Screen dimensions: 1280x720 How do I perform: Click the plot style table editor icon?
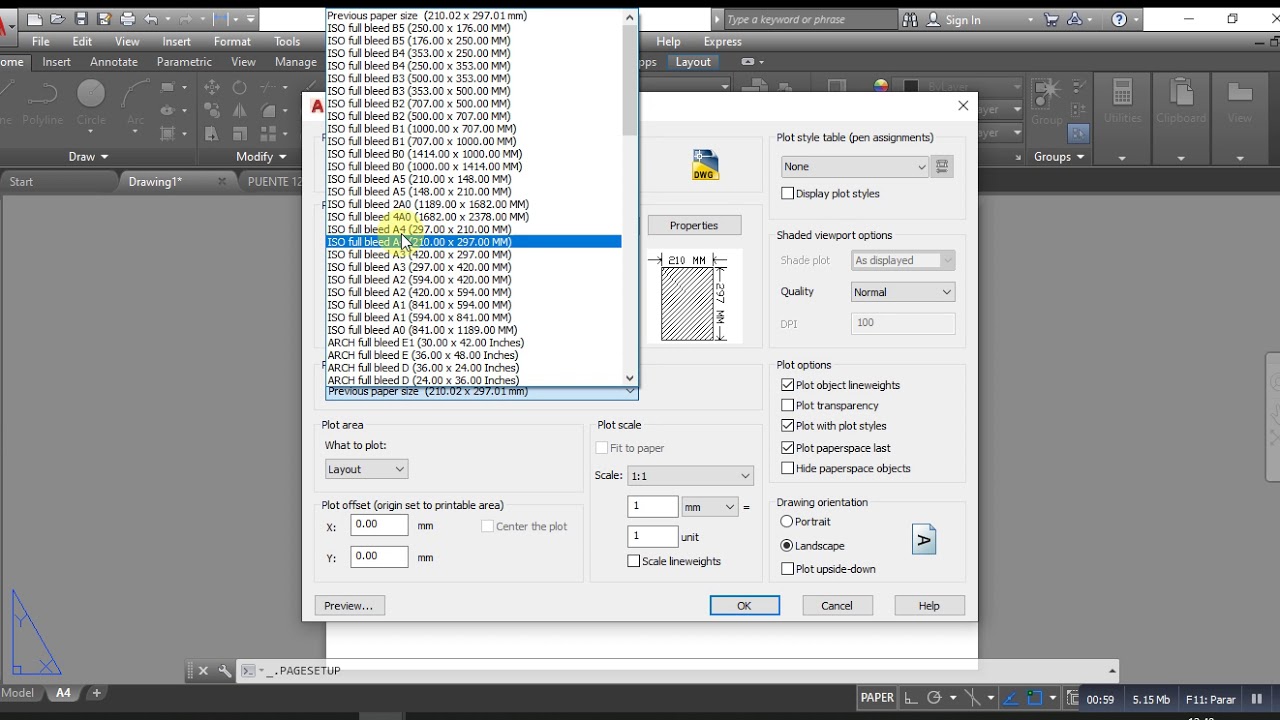click(942, 167)
